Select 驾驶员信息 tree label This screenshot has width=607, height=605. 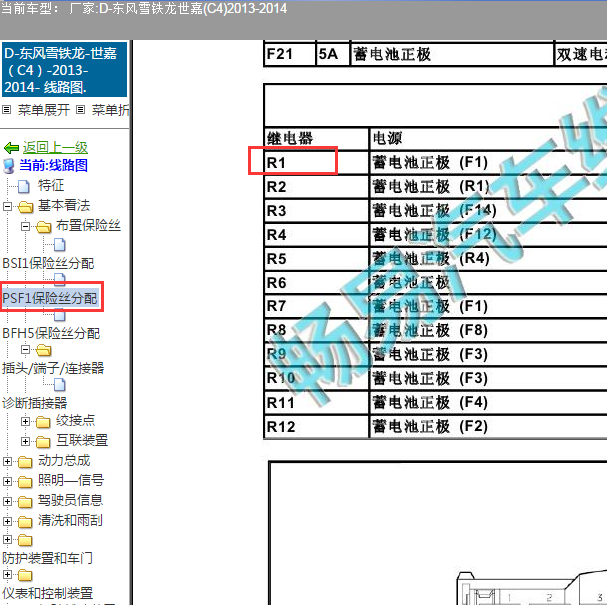70,500
